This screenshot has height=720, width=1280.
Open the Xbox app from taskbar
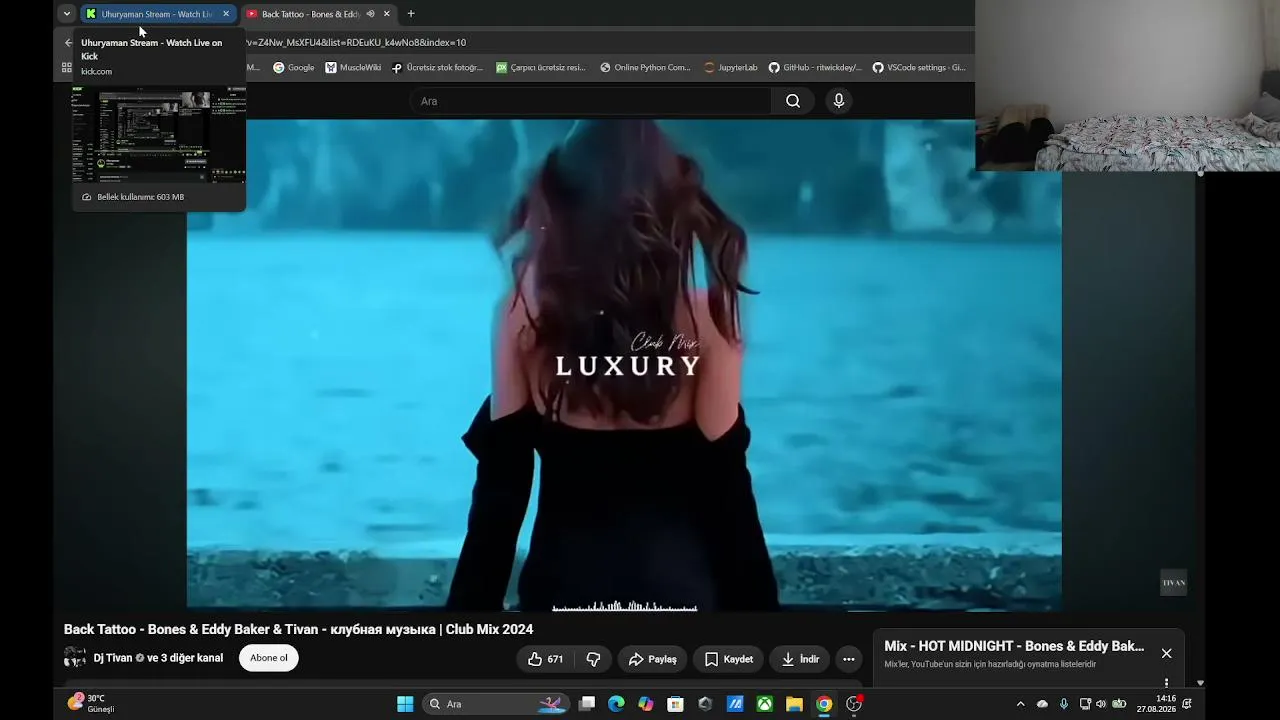764,704
